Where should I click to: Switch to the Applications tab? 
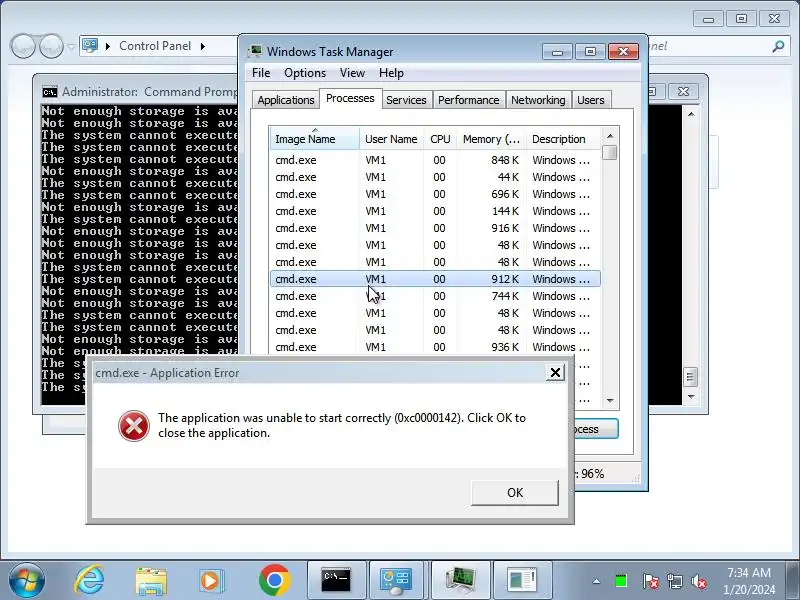(286, 100)
